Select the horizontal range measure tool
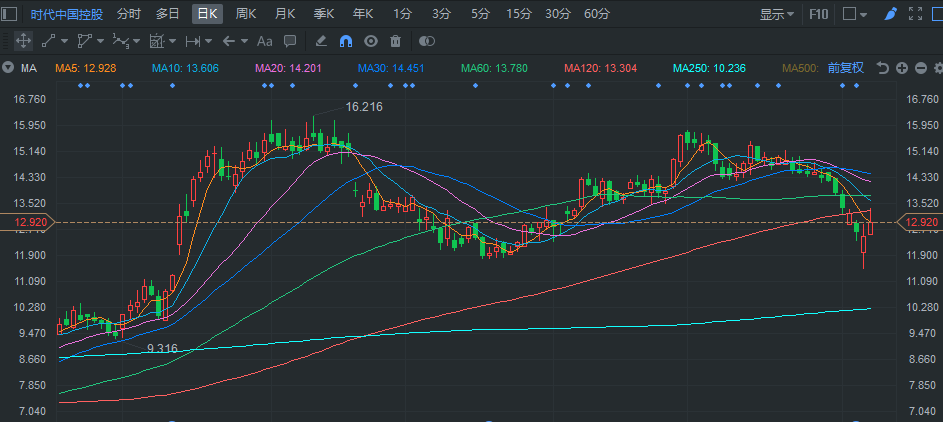The height and width of the screenshot is (422, 943). pyautogui.click(x=192, y=41)
